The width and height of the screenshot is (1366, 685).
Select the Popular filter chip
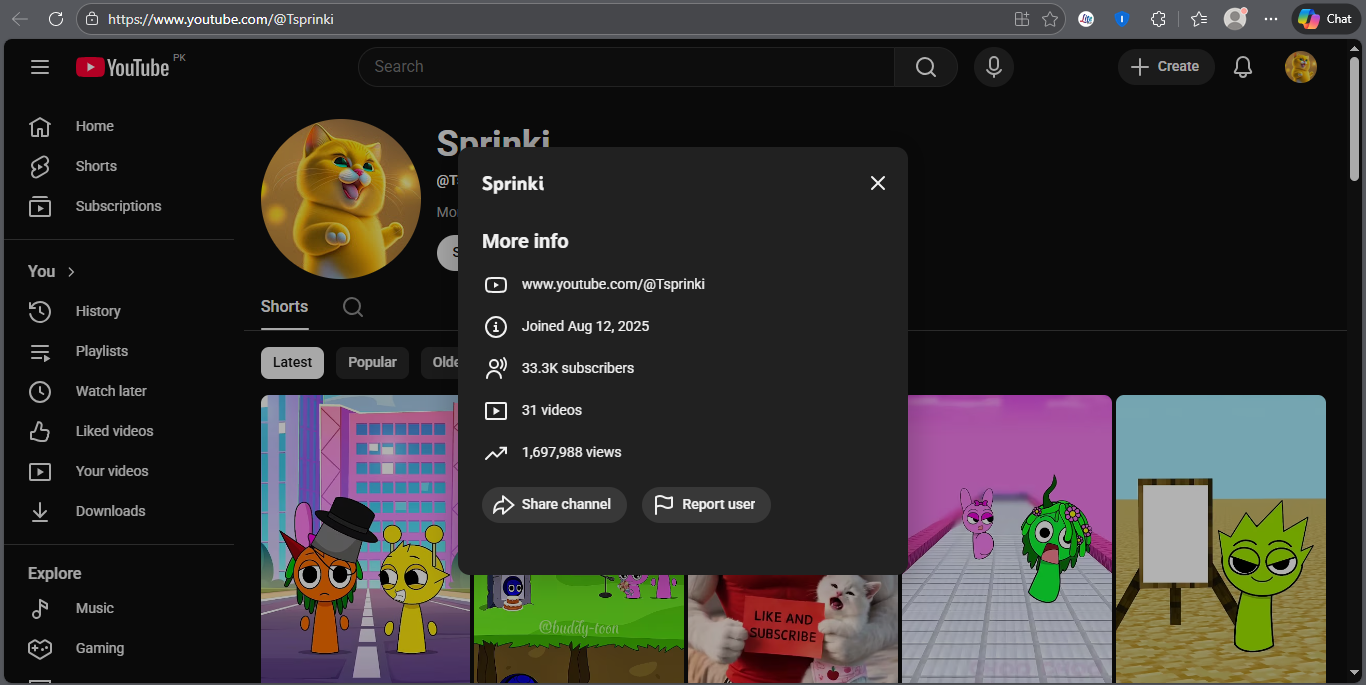(372, 363)
